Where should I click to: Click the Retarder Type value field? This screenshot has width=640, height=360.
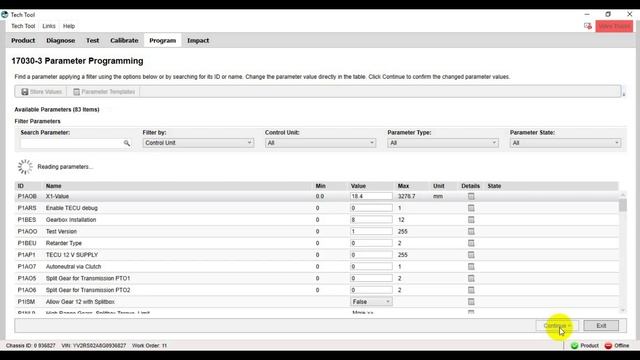click(x=371, y=243)
